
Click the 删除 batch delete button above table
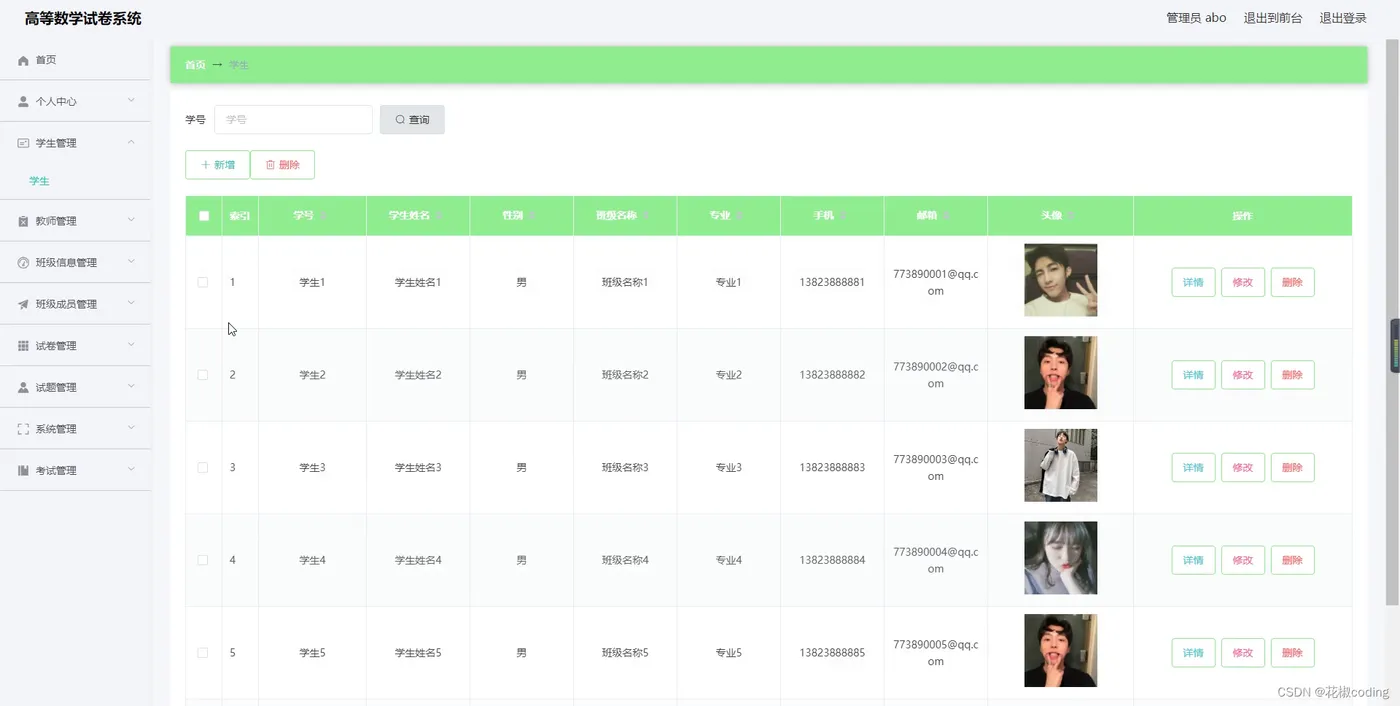click(x=282, y=165)
